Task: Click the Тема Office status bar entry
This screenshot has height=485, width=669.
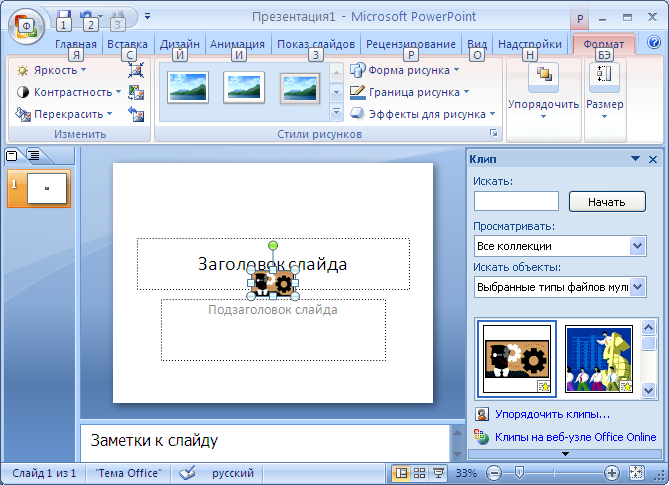Action: (x=128, y=473)
